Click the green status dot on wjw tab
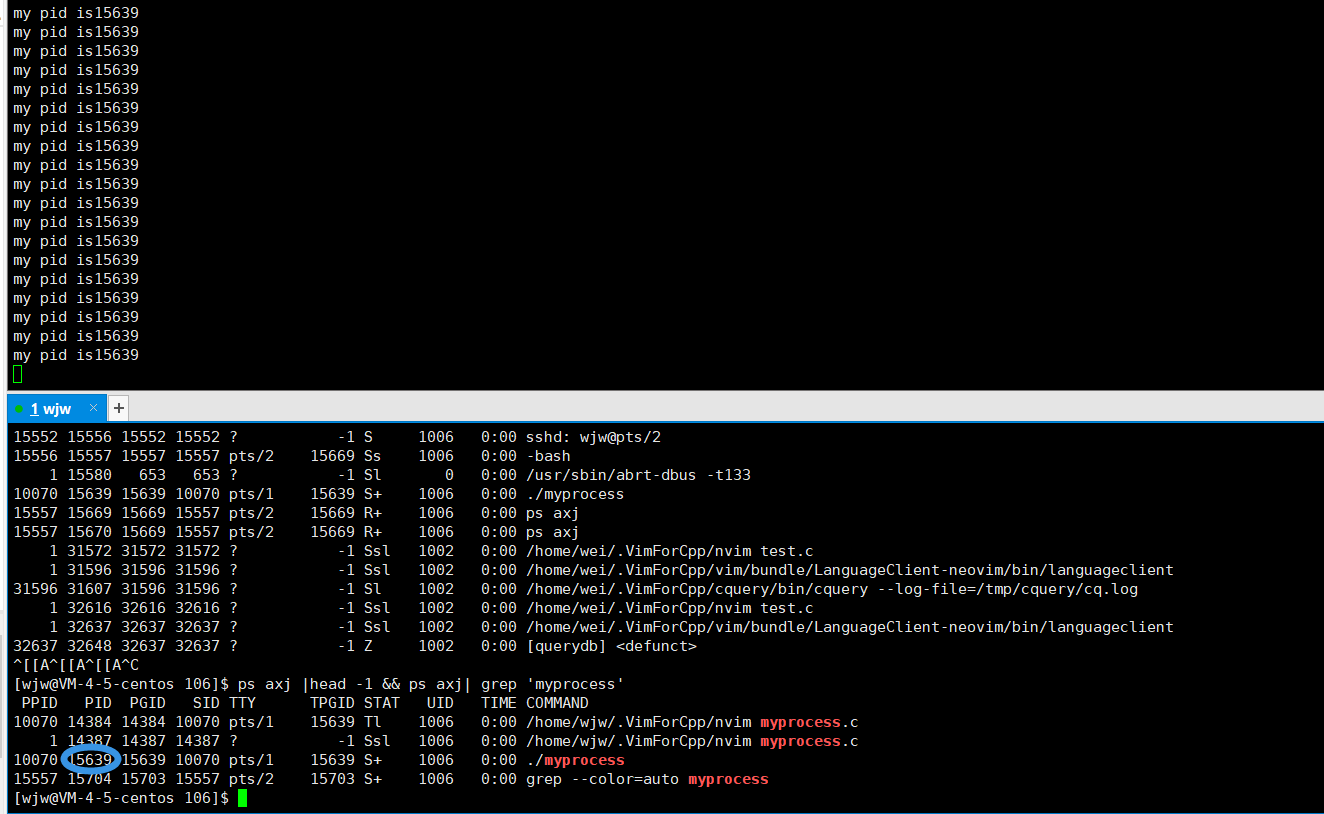 (x=19, y=408)
